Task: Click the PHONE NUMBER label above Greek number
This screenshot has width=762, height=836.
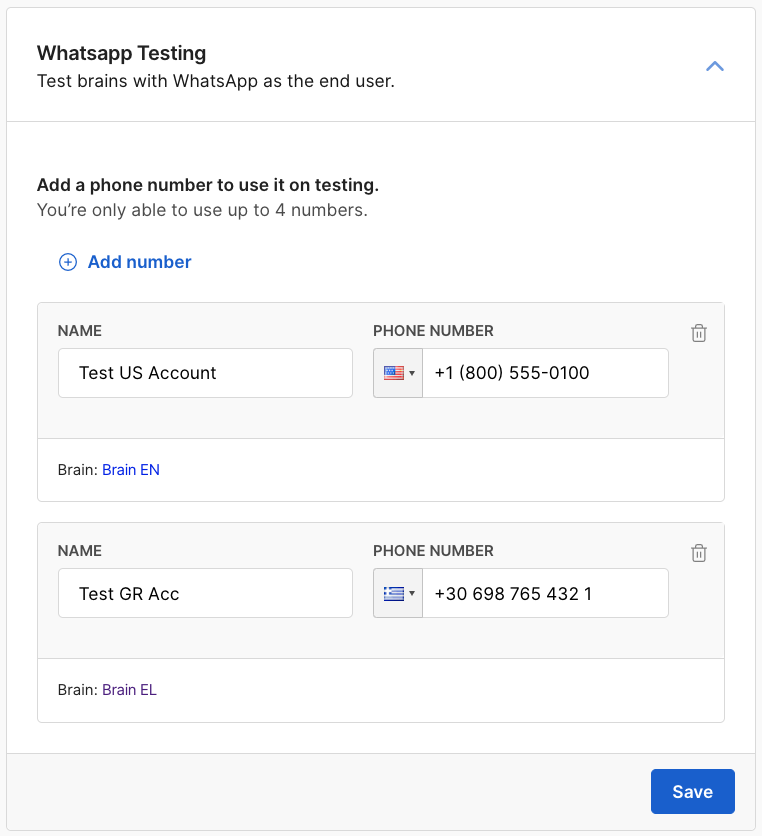Action: (433, 551)
